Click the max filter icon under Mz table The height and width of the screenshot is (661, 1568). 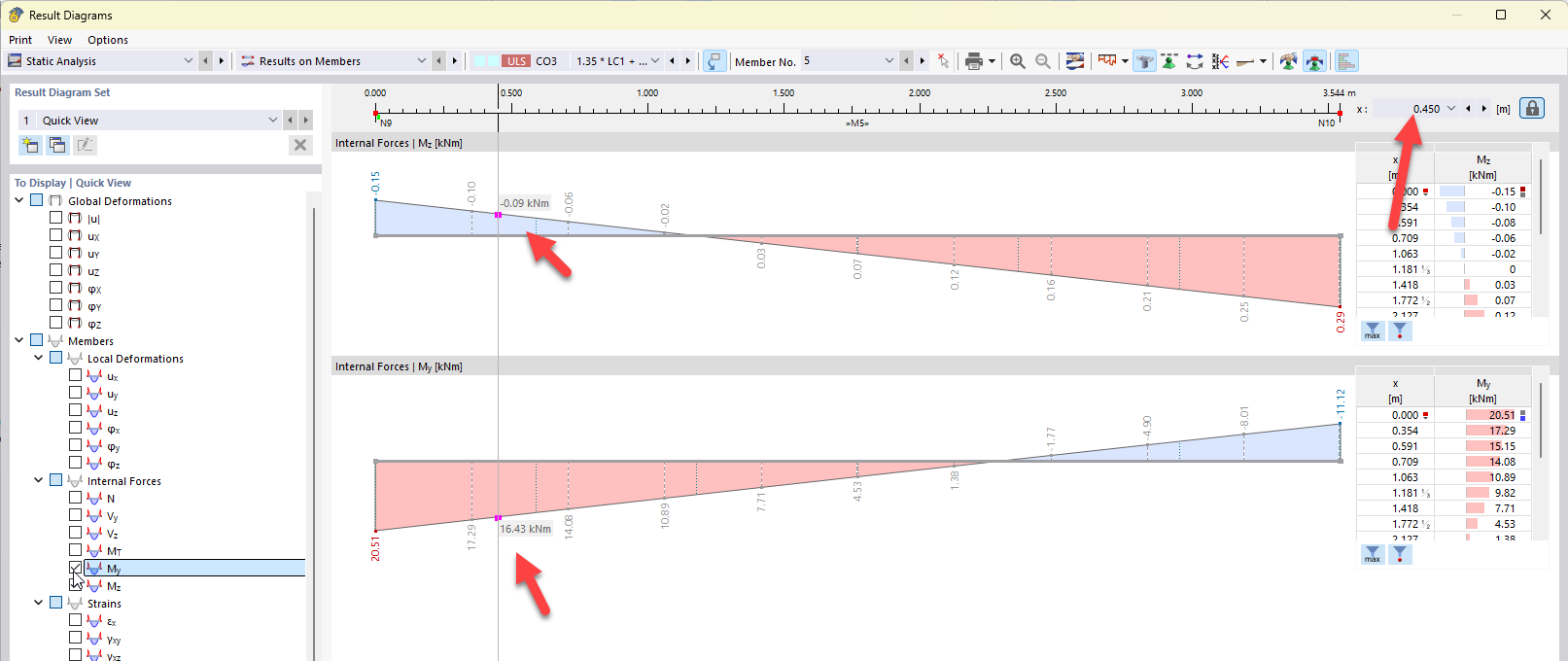point(1372,331)
